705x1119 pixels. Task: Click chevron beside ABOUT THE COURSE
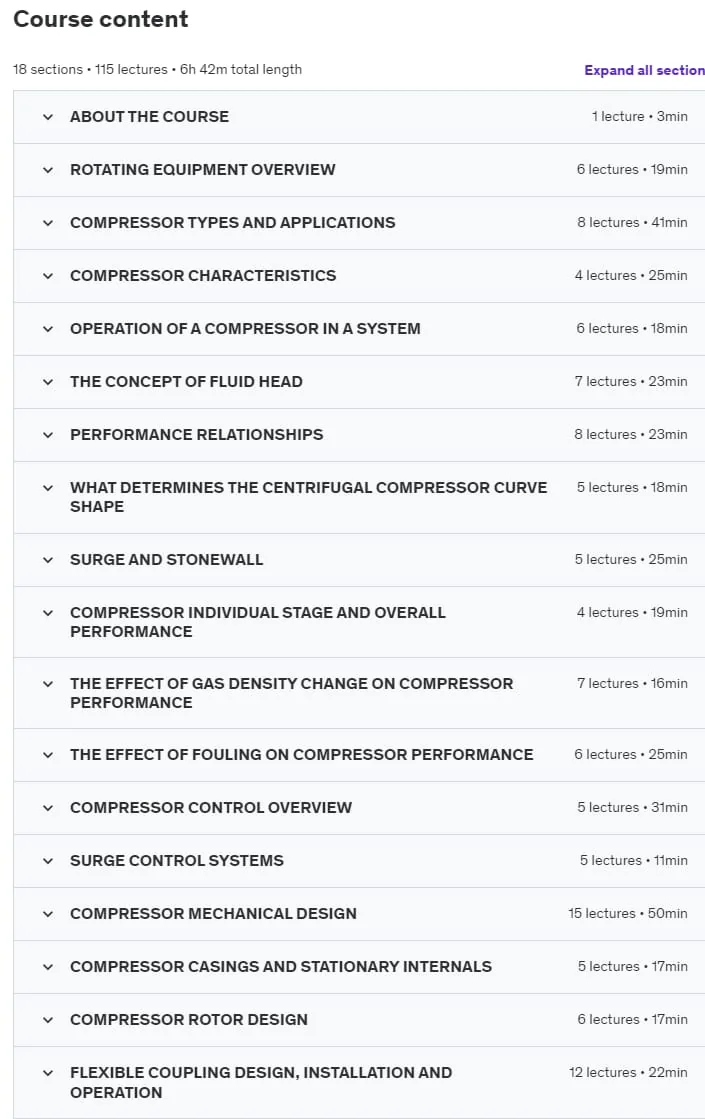(x=48, y=117)
